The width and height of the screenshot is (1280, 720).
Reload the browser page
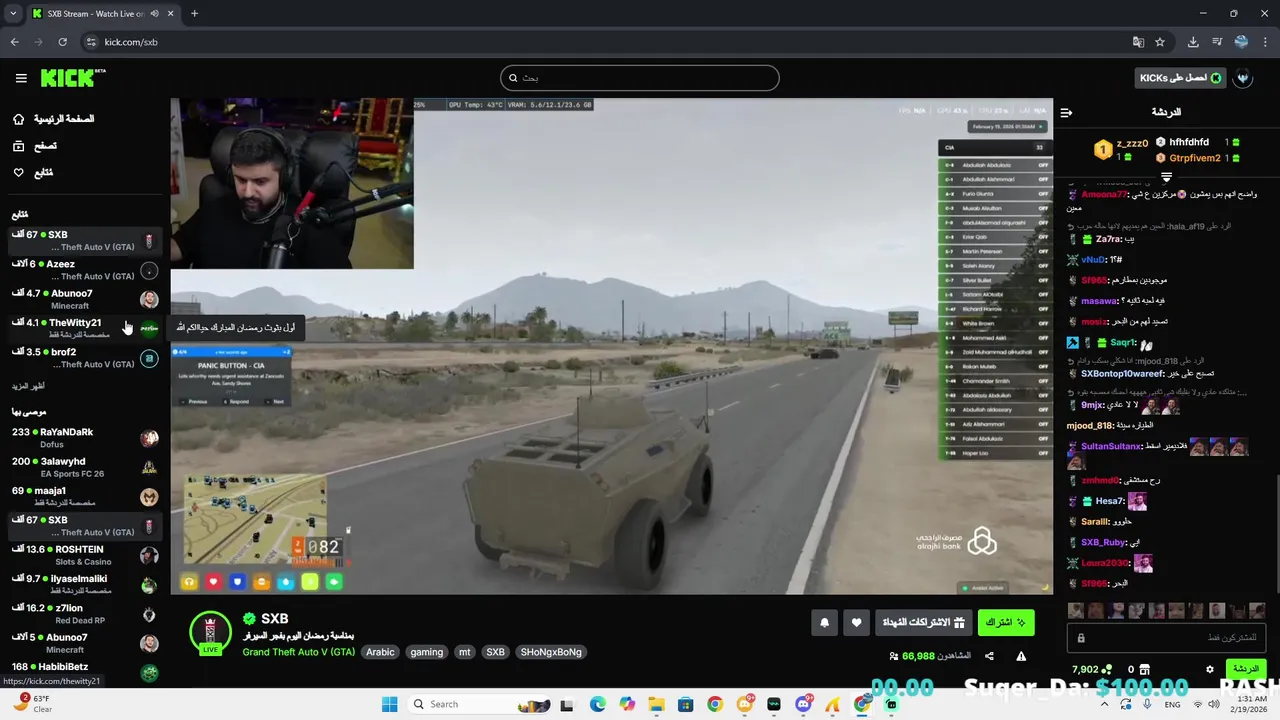[62, 42]
